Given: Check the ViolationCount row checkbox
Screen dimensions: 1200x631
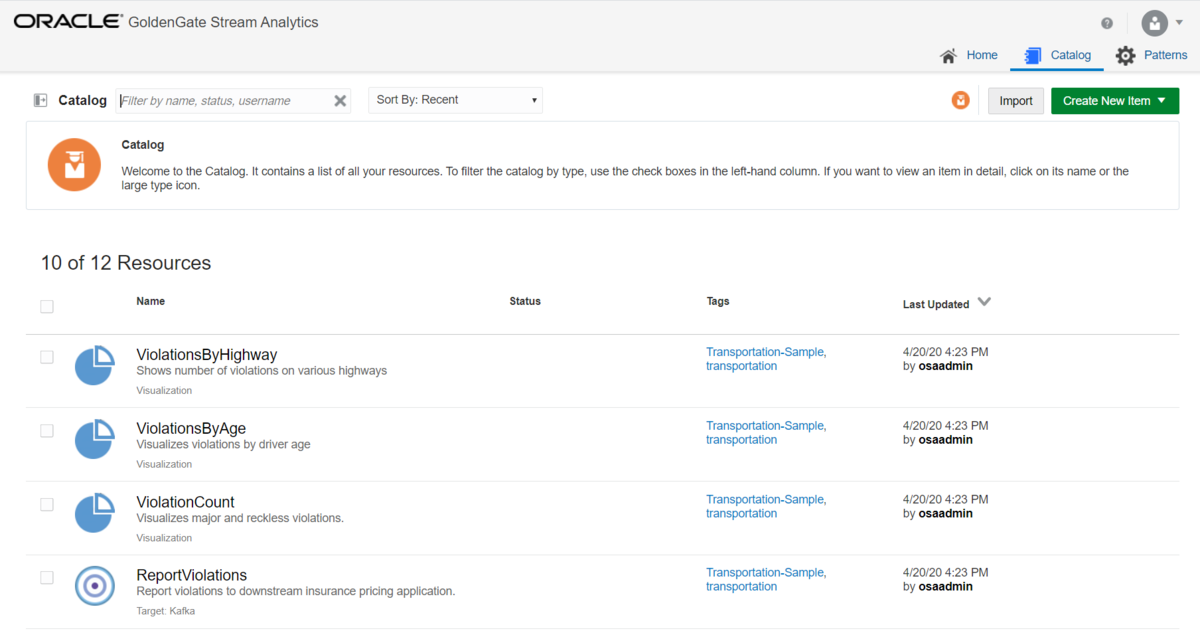Looking at the screenshot, I should tap(47, 505).
